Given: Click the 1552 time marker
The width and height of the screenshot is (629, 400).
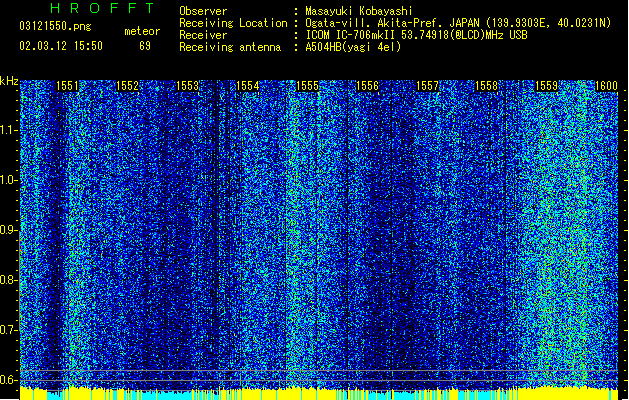Looking at the screenshot, I should (x=127, y=86).
